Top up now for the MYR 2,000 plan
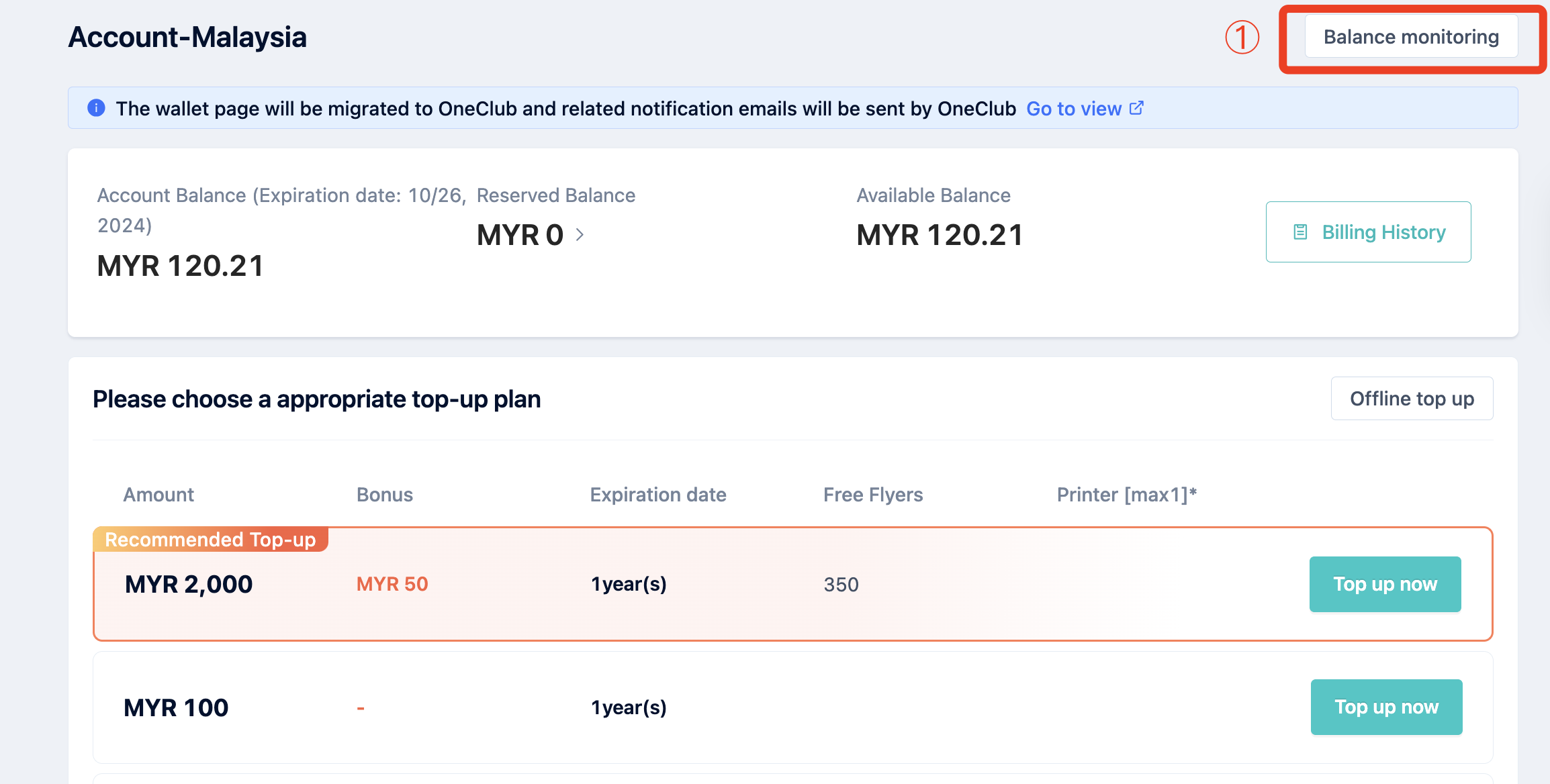Screen dimensions: 1550x784 click(x=1385, y=584)
